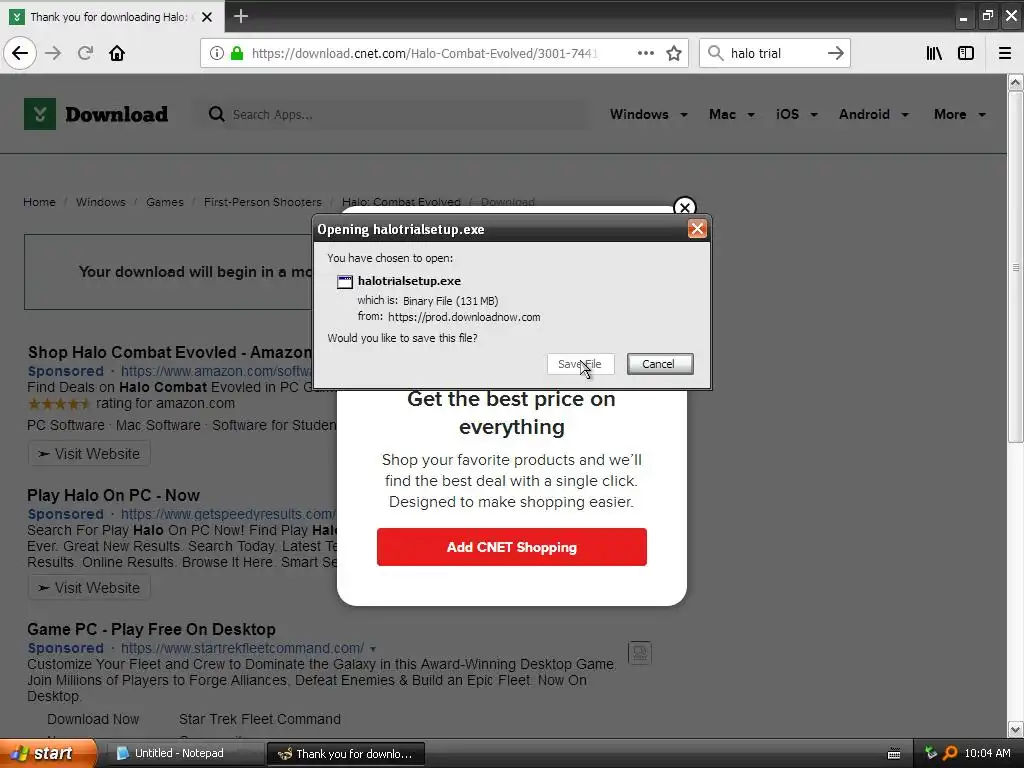Screen dimensions: 1024x768
Task: Click the halotrialsetup.exe file name text
Action: (x=409, y=281)
